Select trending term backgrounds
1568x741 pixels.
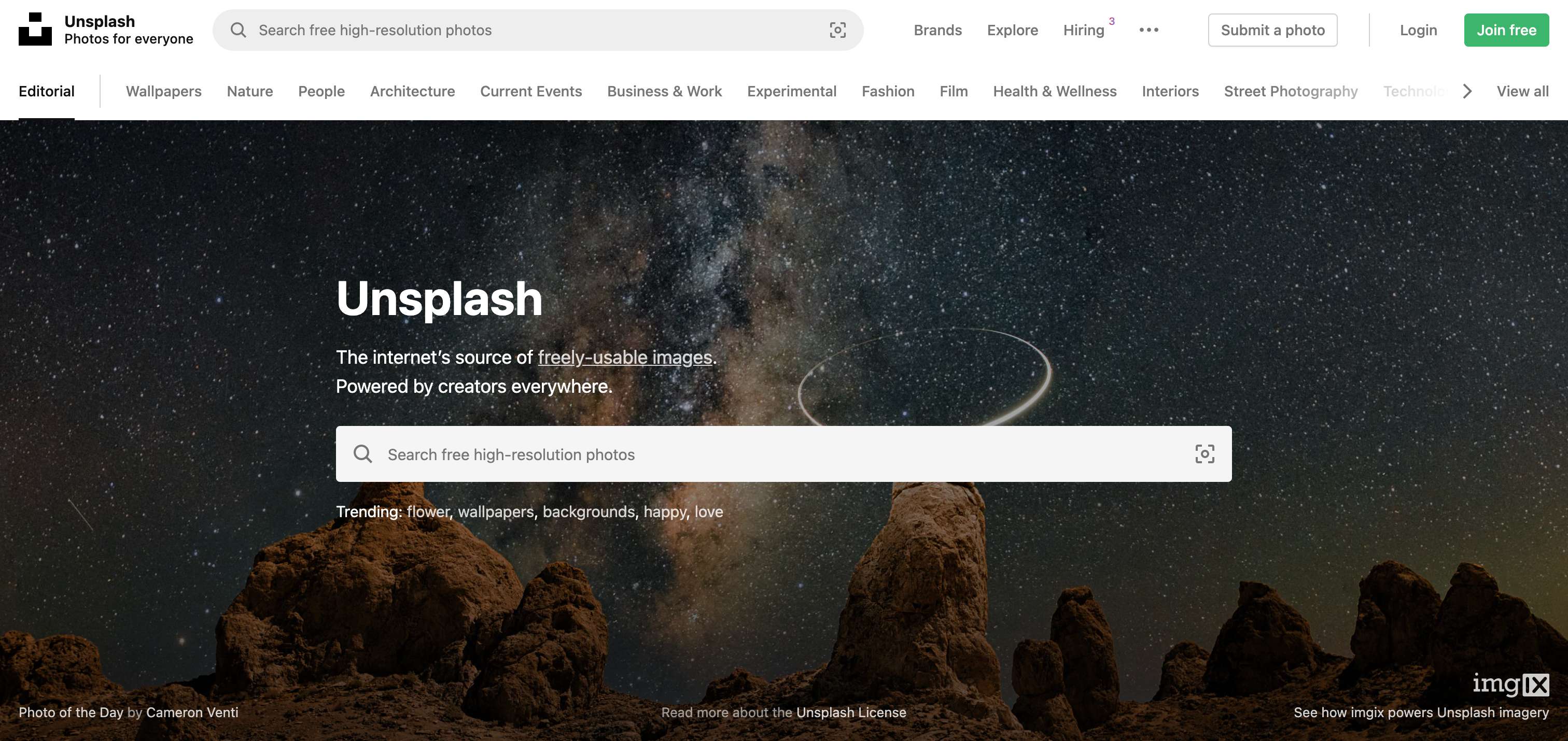tap(588, 511)
